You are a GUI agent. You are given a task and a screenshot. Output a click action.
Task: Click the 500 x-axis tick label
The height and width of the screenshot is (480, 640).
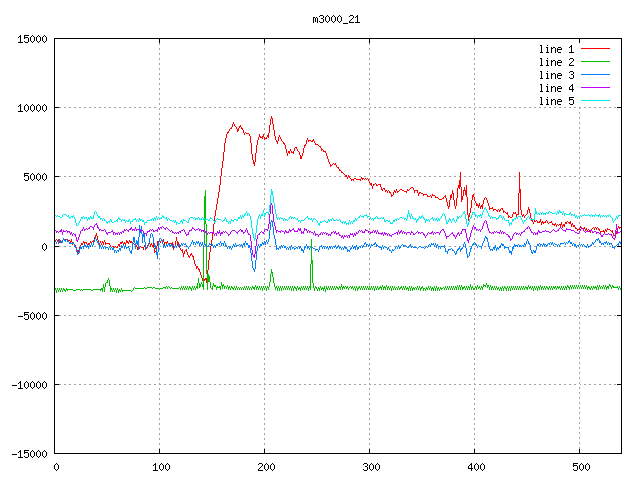pyautogui.click(x=581, y=467)
